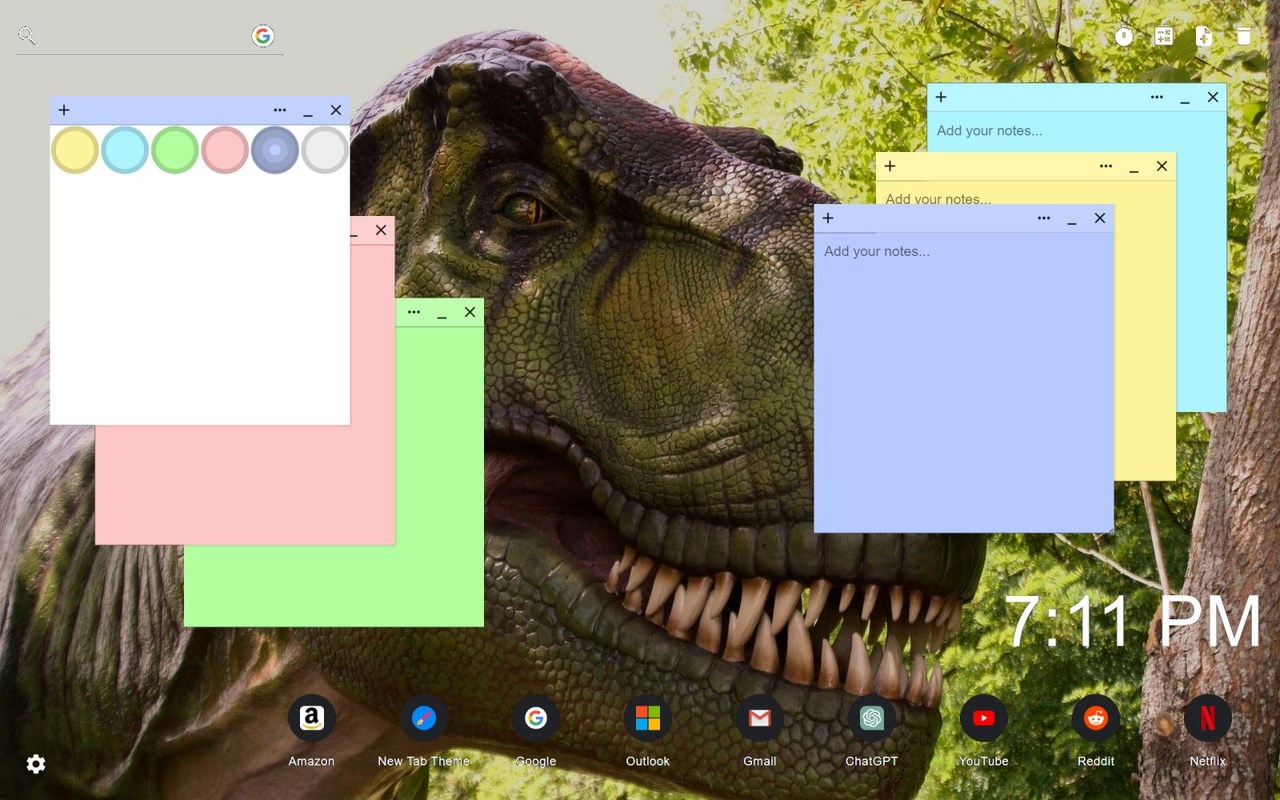Select the blue color swatch

click(275, 150)
